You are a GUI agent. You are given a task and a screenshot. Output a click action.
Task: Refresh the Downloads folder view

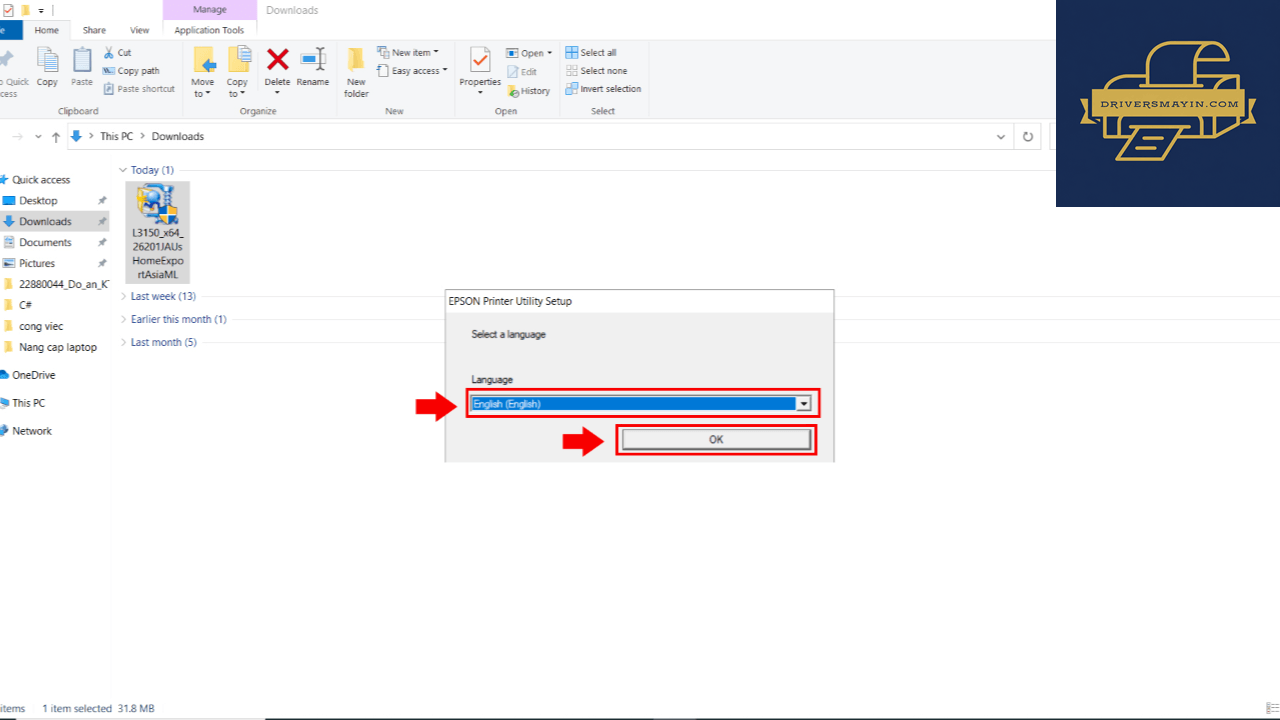pos(1027,136)
